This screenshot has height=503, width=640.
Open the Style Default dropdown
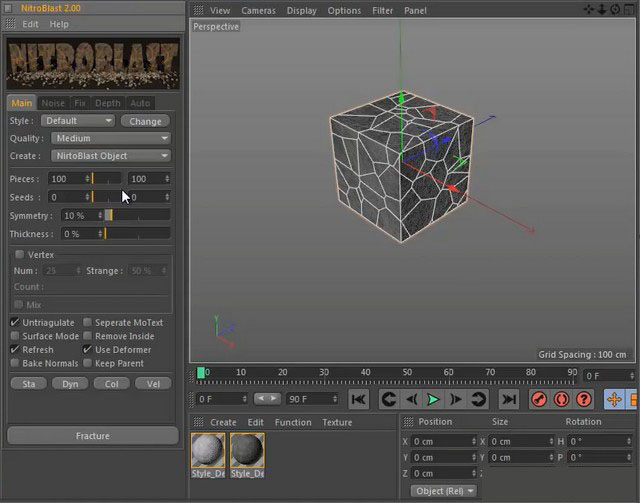pos(78,121)
